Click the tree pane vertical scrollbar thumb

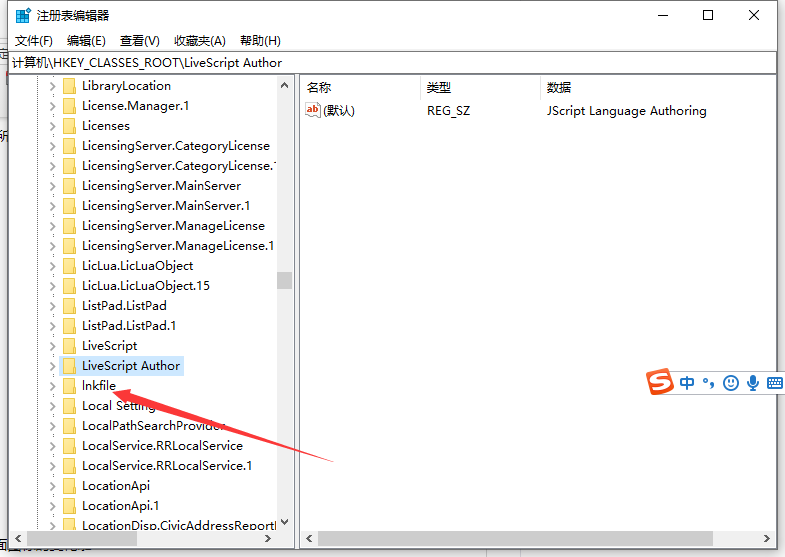[284, 280]
